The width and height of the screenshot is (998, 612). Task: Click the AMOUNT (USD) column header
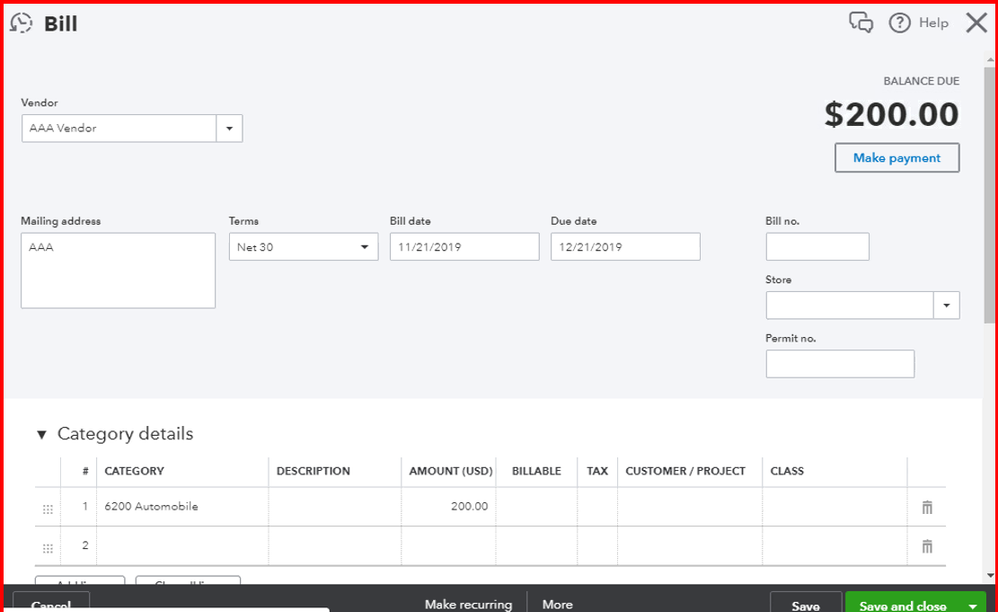pos(451,471)
